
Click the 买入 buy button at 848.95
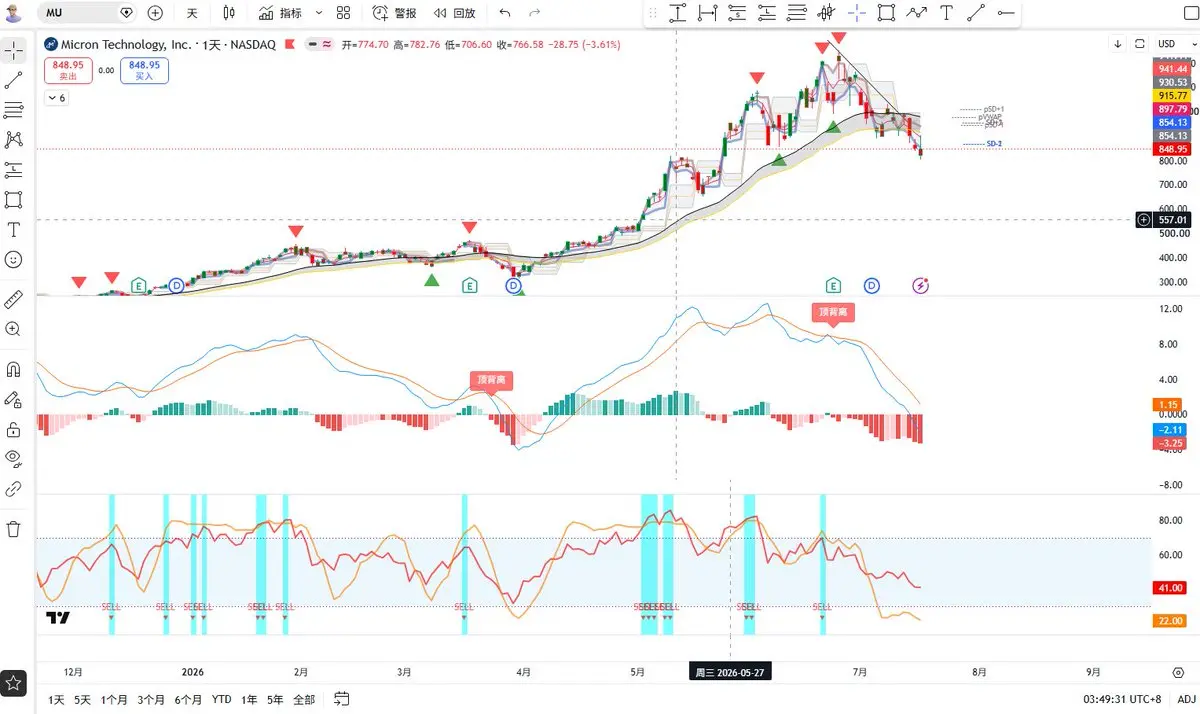tap(144, 70)
